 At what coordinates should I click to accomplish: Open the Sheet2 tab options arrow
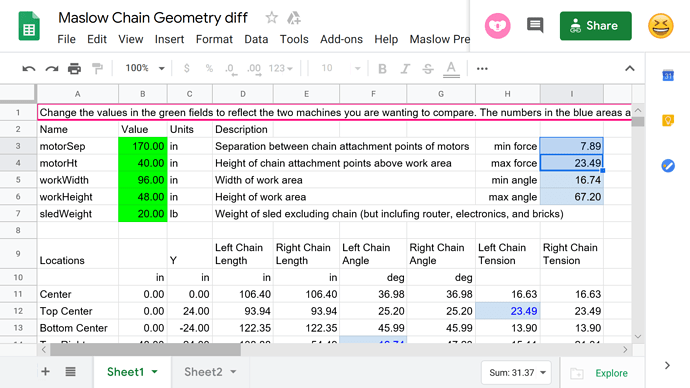(x=233, y=372)
